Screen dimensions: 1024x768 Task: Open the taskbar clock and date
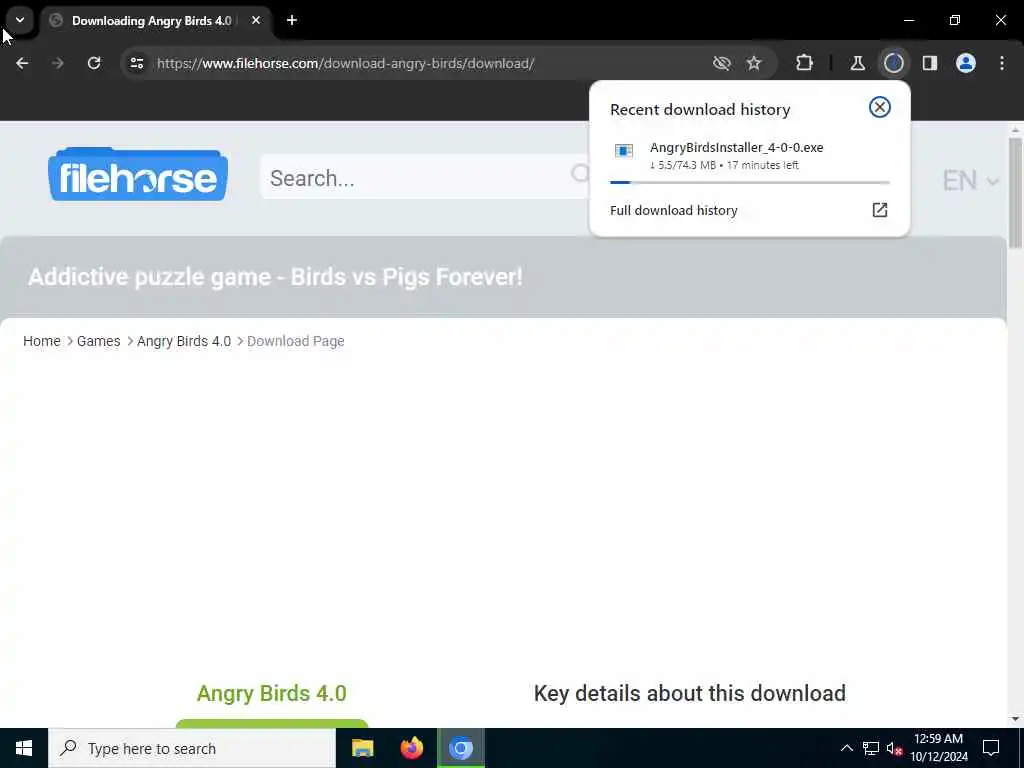coord(938,748)
